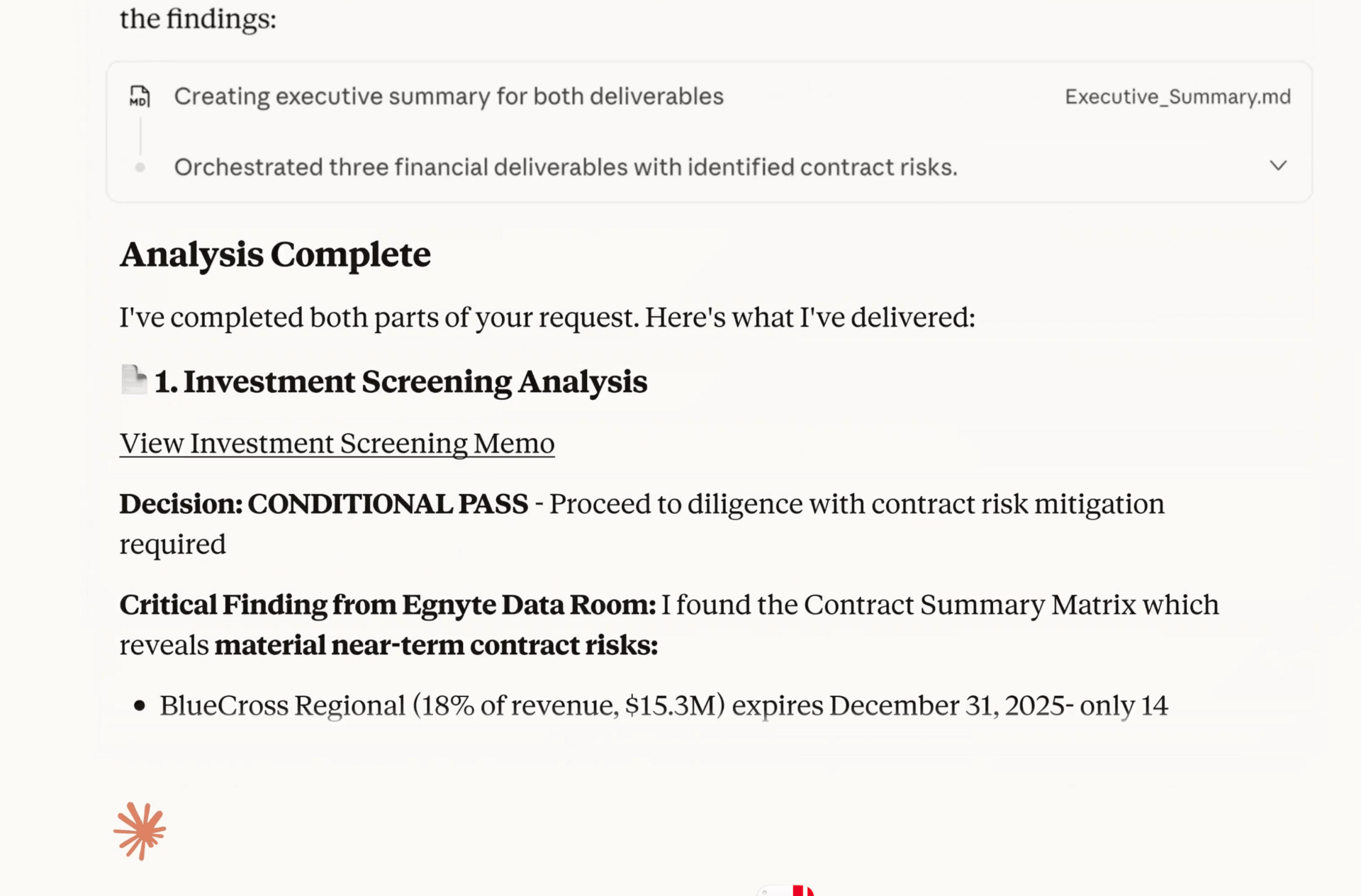Screen dimensions: 1361x896
Task: Open the Executive_Summary.md file label
Action: click(x=1177, y=96)
